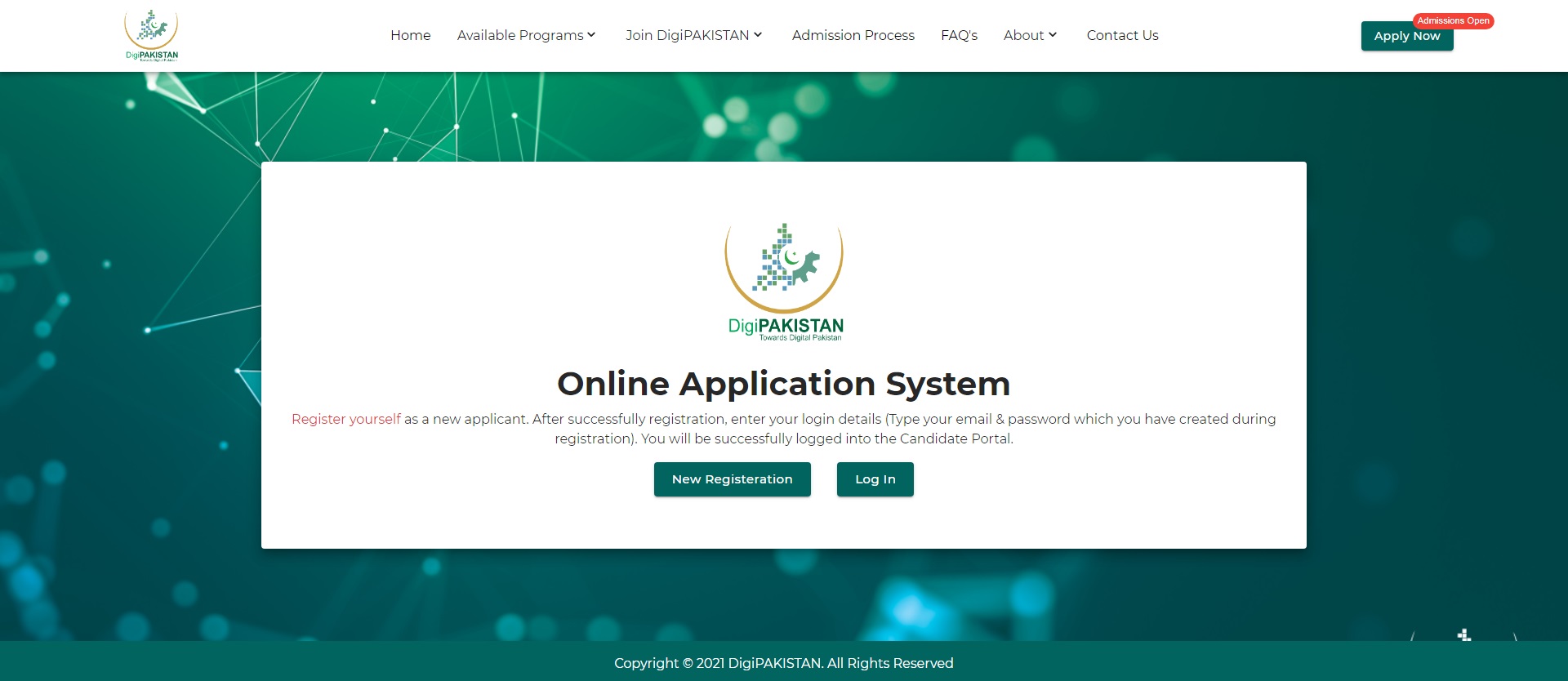Viewport: 1568px width, 681px height.
Task: Click the Apply Now button
Action: click(1406, 37)
